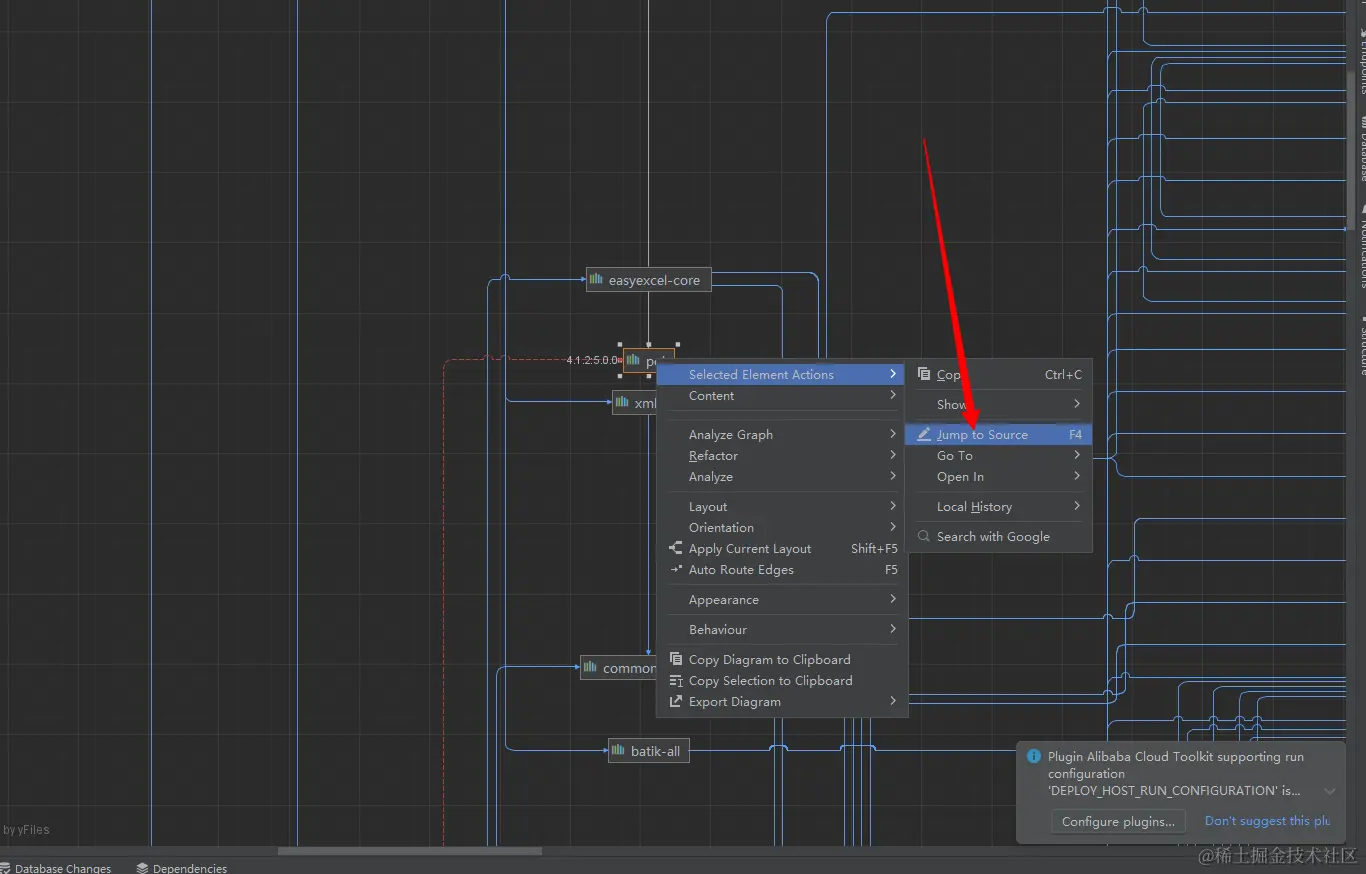The height and width of the screenshot is (874, 1366).
Task: Click the Don't suggest this plugin link
Action: 1267,821
